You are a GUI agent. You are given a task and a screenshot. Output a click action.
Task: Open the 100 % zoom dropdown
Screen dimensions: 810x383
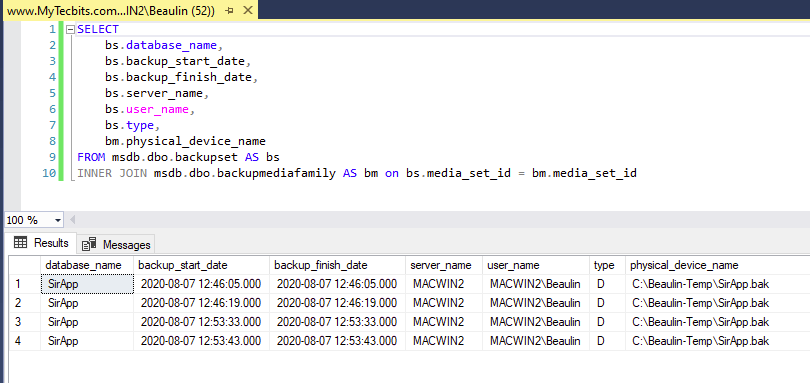pyautogui.click(x=58, y=220)
